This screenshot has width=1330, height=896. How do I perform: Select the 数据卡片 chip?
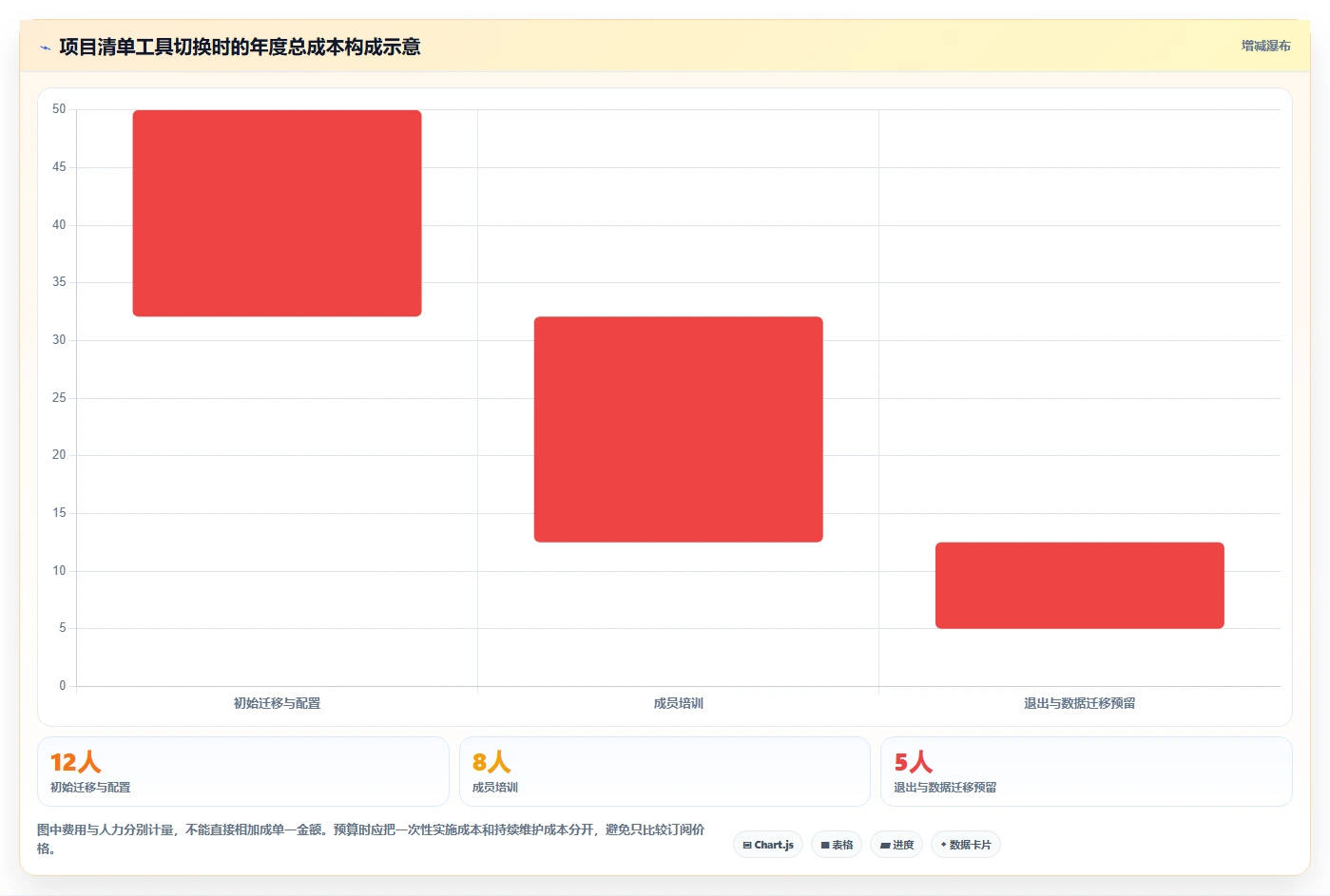966,845
